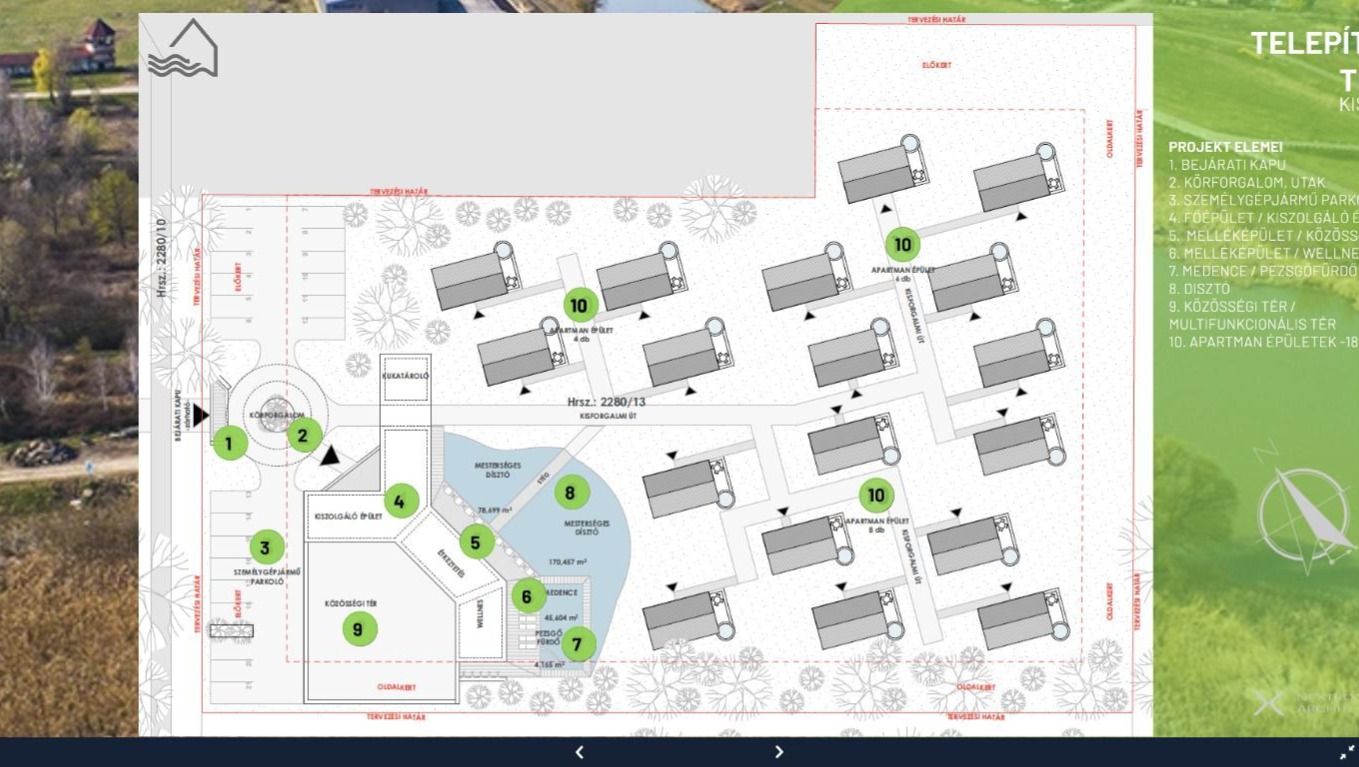Click the Kukatároló box on the plan
The image size is (1359, 767).
tap(405, 377)
